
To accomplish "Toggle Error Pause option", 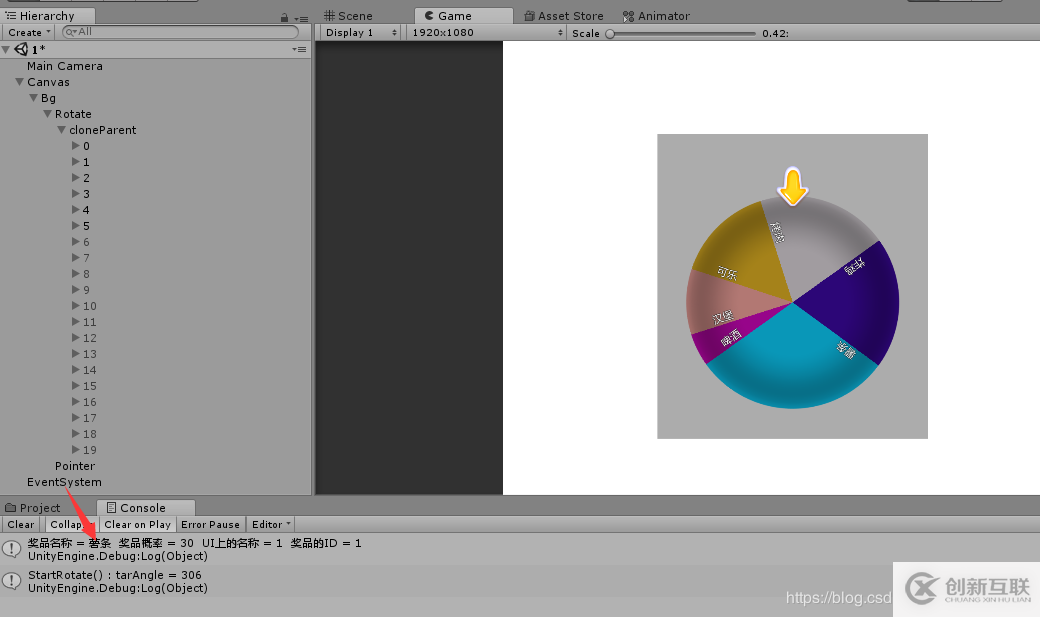I will point(210,524).
